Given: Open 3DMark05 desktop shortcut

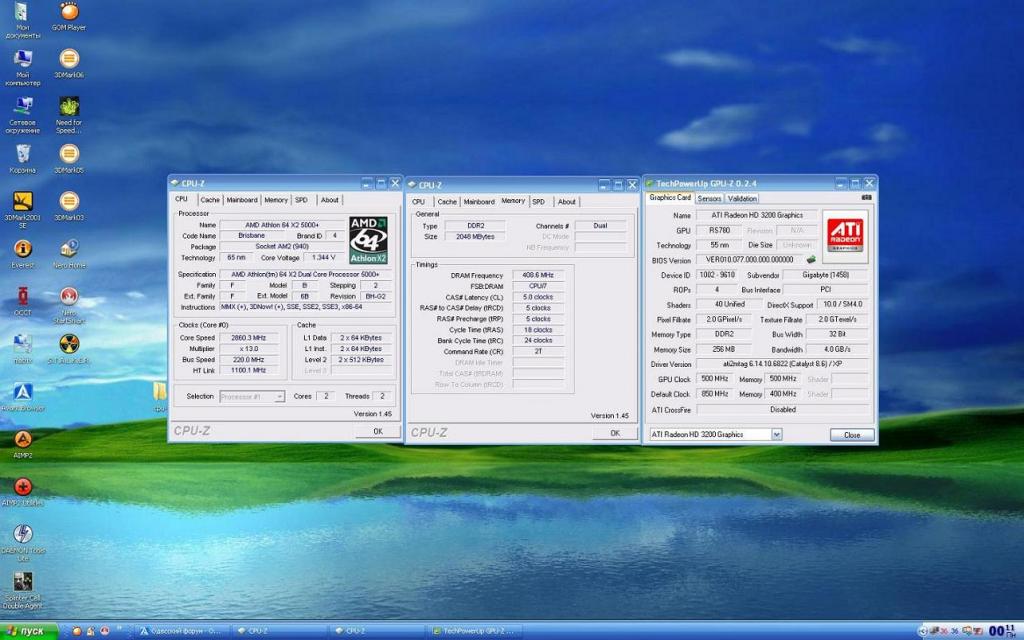Looking at the screenshot, I should tap(69, 159).
